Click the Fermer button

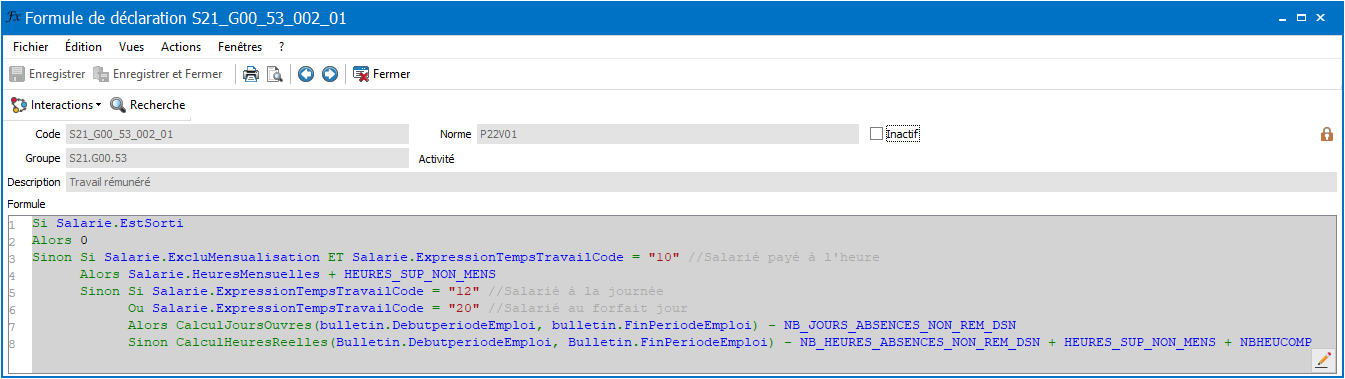[381, 74]
